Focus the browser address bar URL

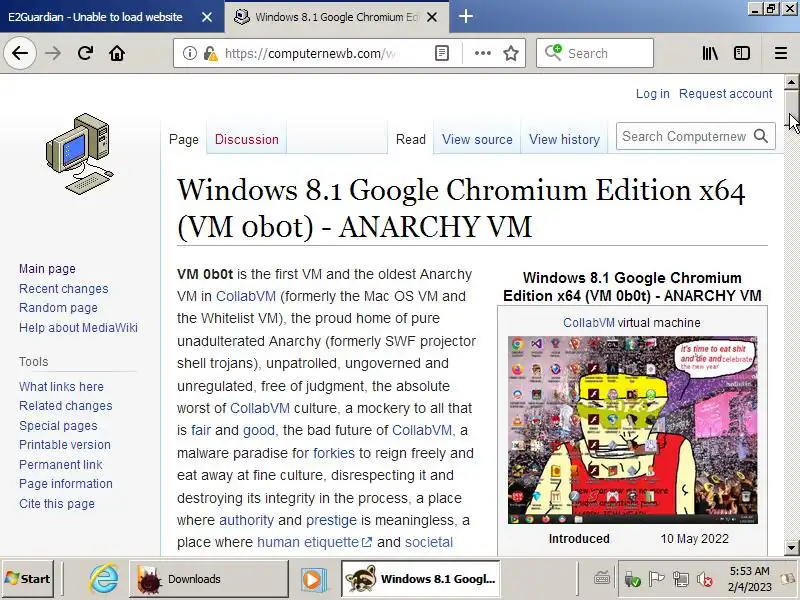[310, 53]
